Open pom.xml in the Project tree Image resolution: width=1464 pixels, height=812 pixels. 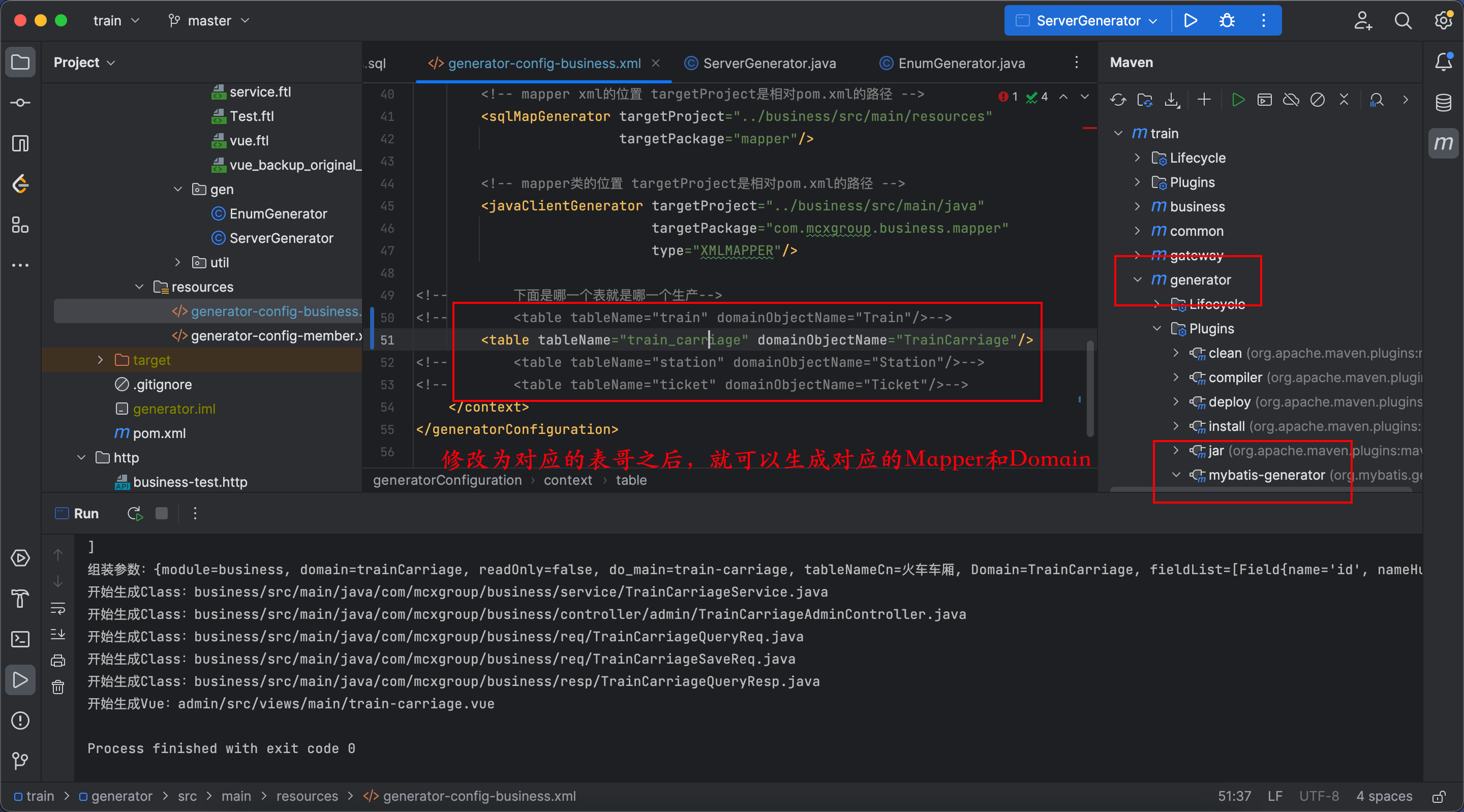tap(159, 433)
